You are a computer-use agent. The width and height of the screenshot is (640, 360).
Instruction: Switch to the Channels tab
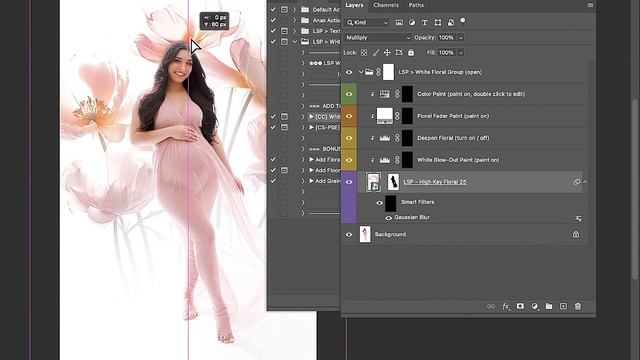pos(386,5)
